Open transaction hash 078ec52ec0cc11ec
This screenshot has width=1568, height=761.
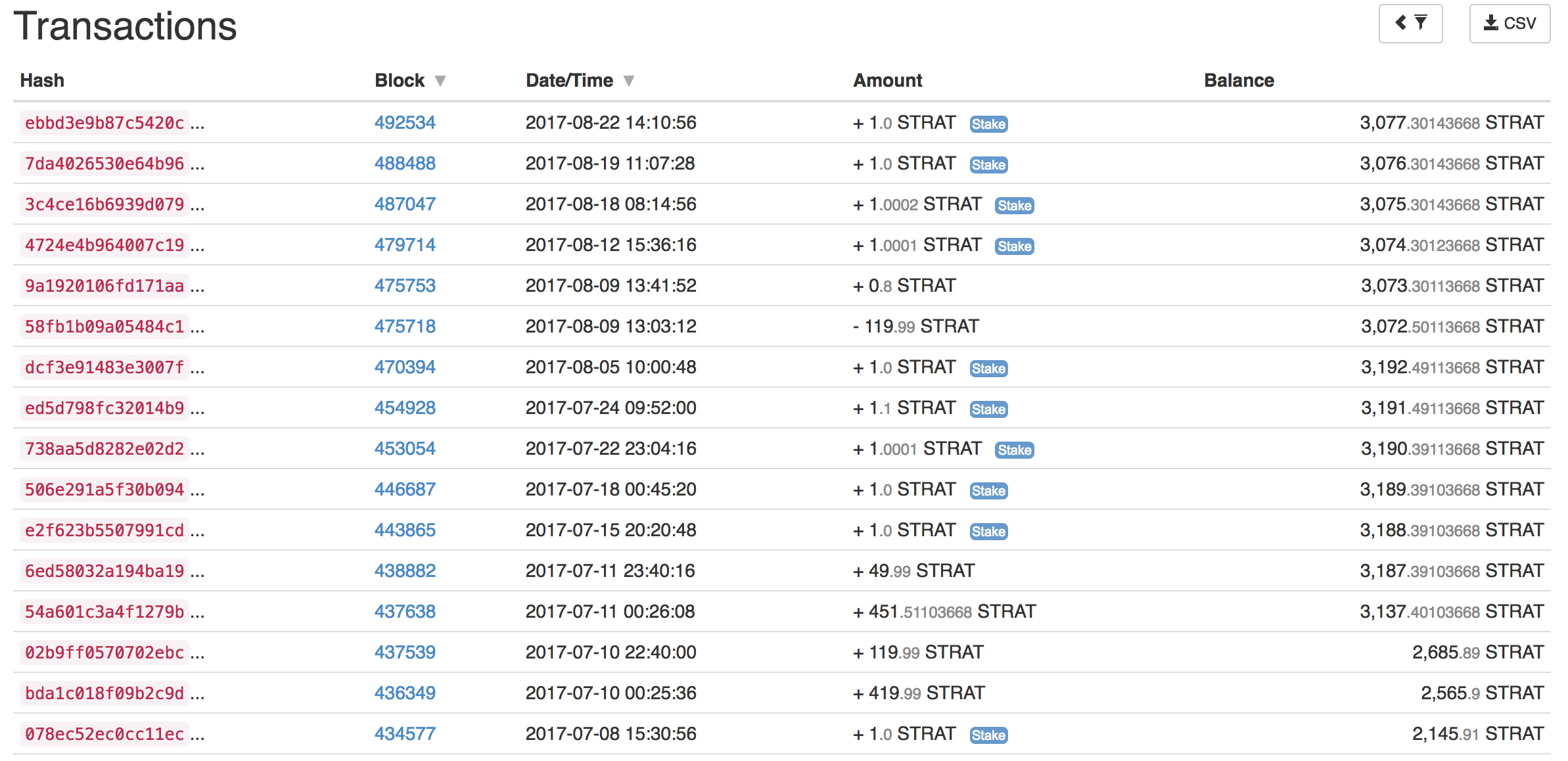pos(104,734)
